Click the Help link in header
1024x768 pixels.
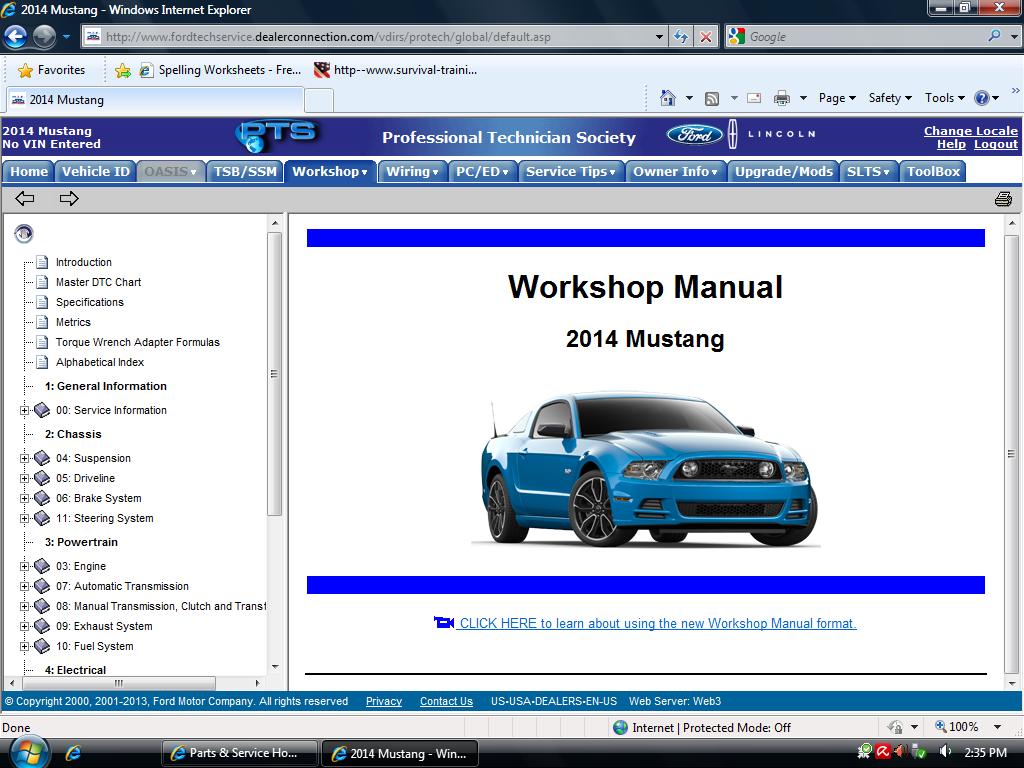click(951, 144)
